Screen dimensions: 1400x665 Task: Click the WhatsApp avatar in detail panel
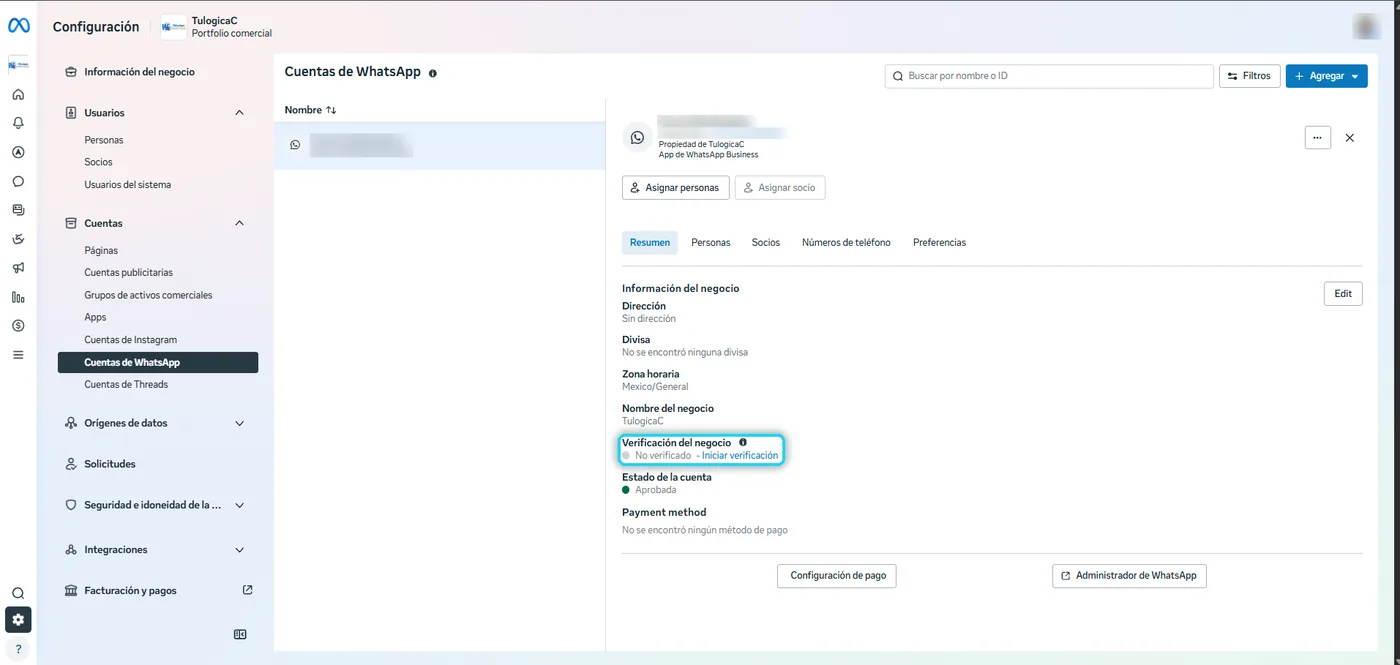point(638,137)
